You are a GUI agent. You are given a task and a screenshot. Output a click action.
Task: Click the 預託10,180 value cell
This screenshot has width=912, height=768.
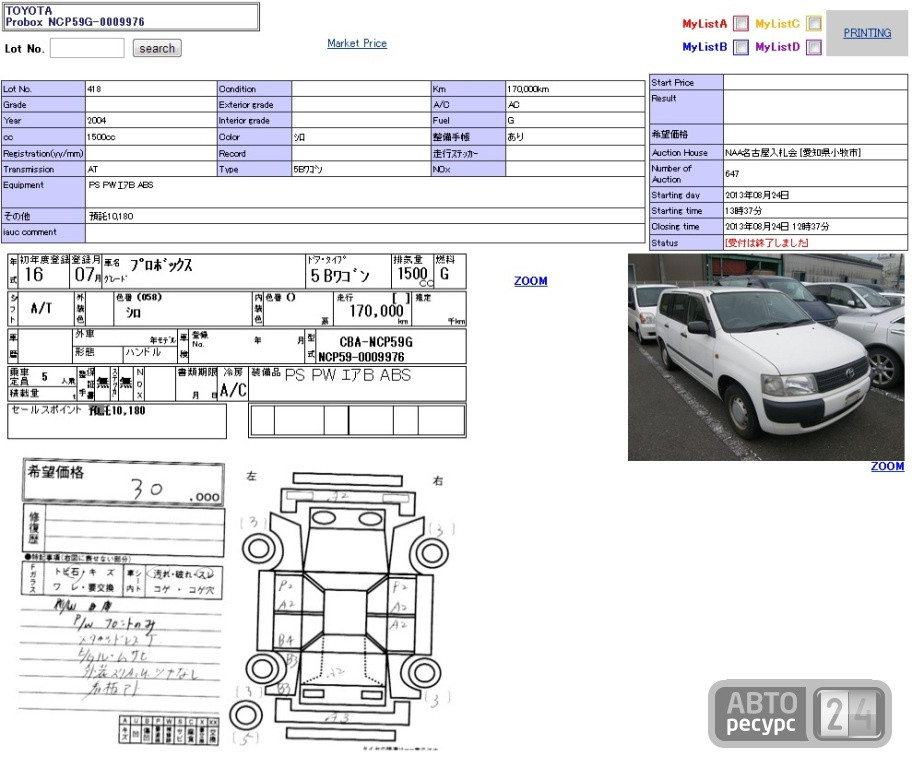[x=365, y=216]
